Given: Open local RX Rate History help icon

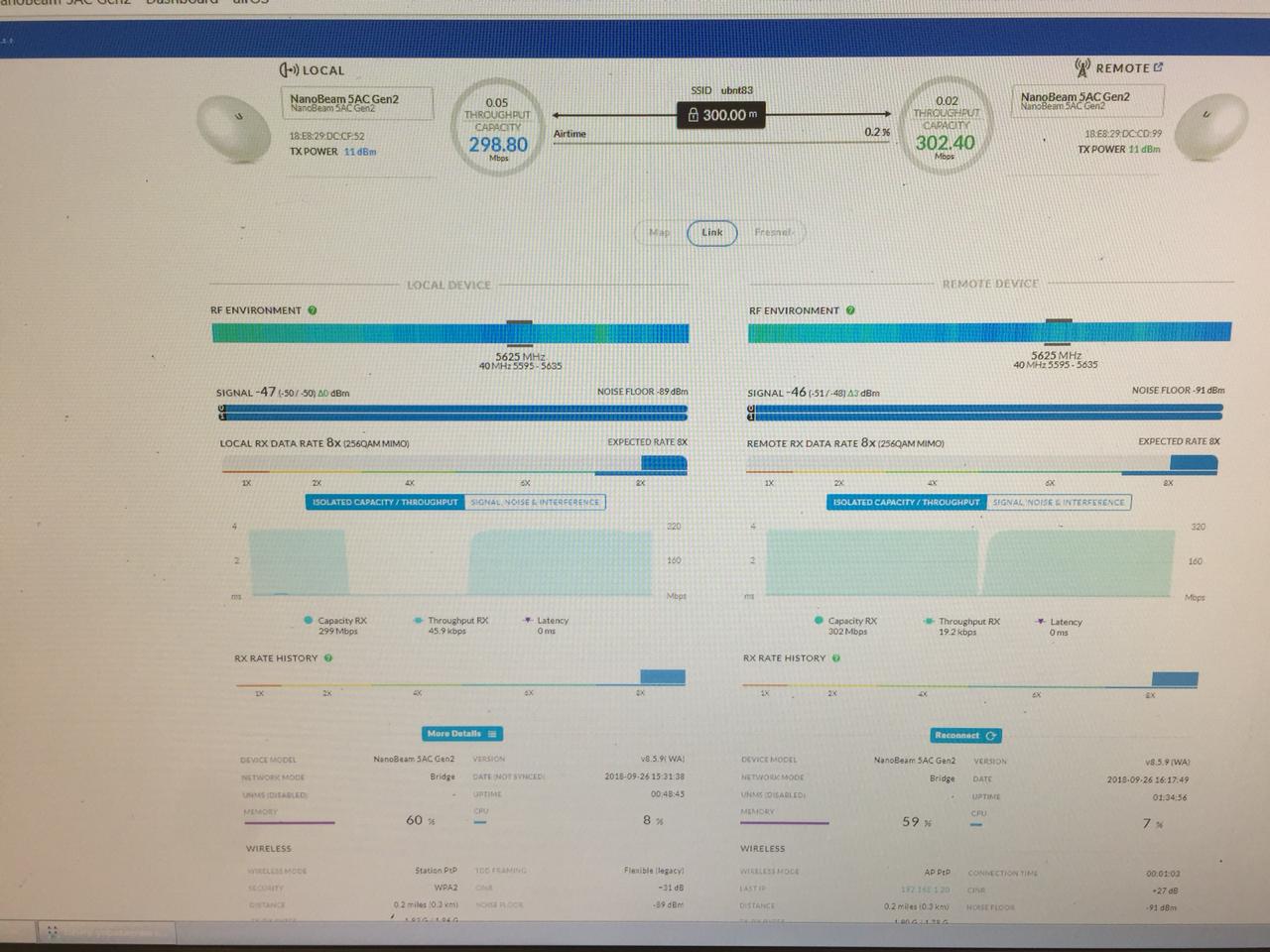Looking at the screenshot, I should pos(328,657).
